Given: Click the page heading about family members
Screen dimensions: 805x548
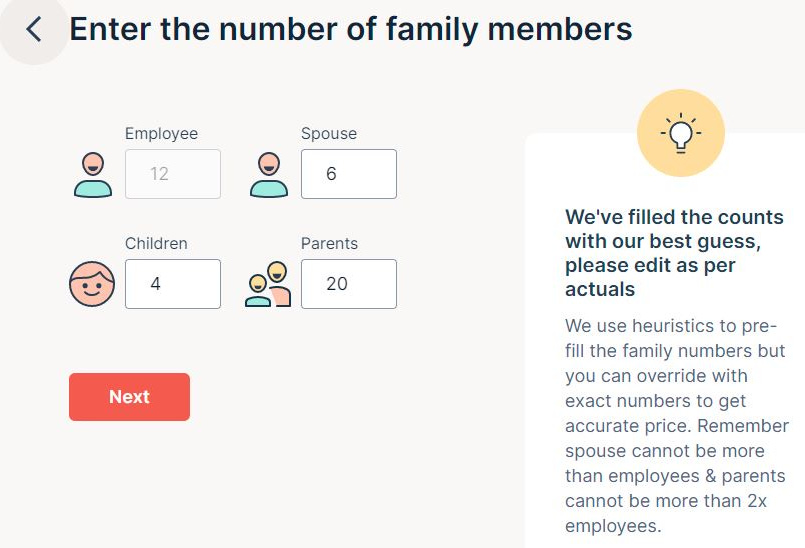Looking at the screenshot, I should 351,29.
